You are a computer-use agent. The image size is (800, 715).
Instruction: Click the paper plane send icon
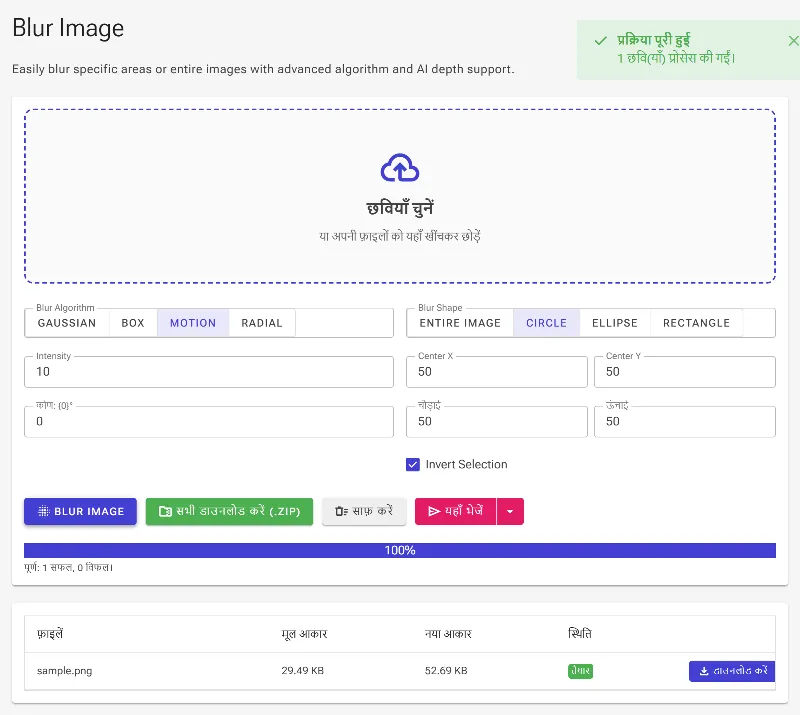(434, 511)
